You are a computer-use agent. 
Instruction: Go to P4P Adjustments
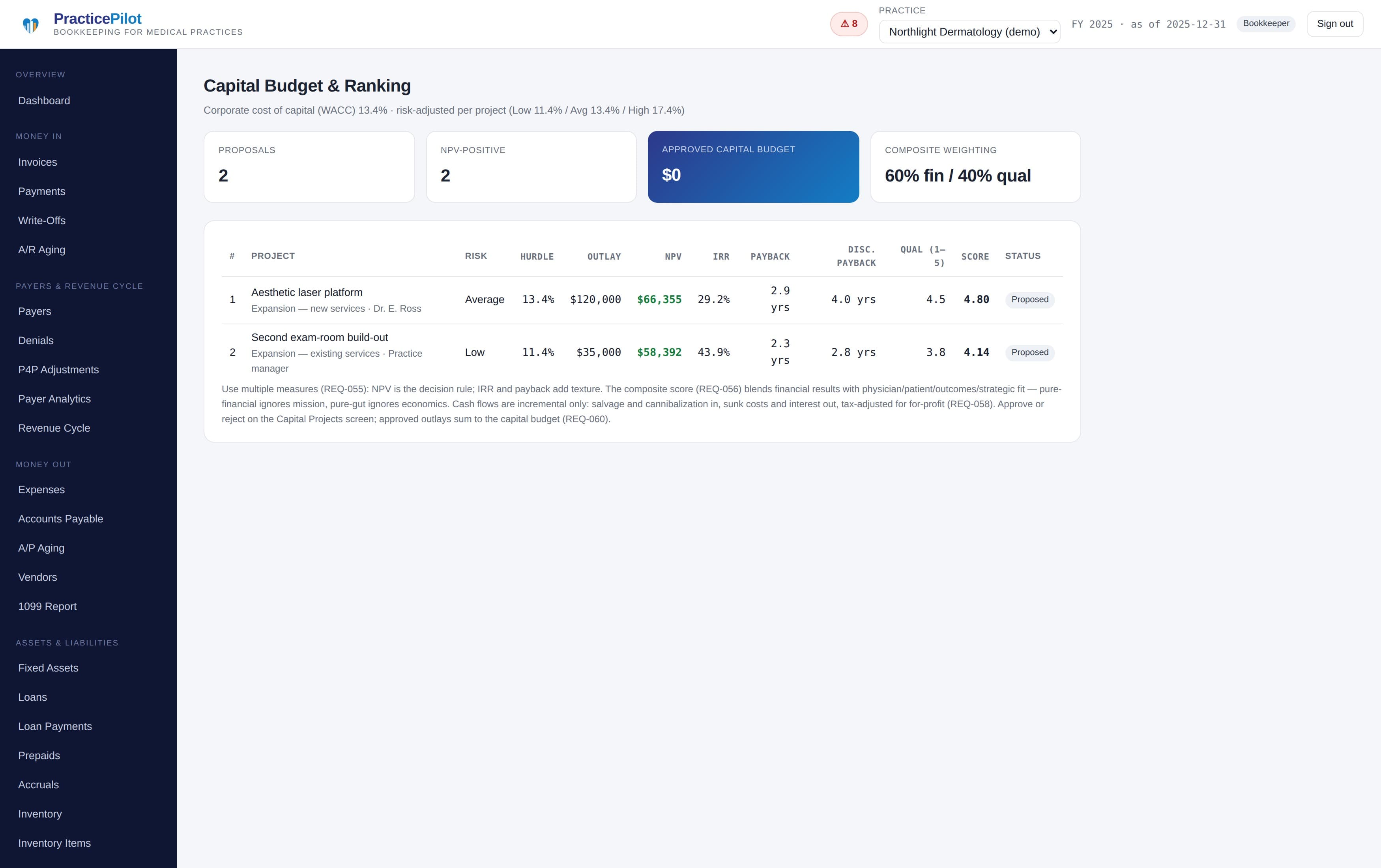[x=58, y=370]
